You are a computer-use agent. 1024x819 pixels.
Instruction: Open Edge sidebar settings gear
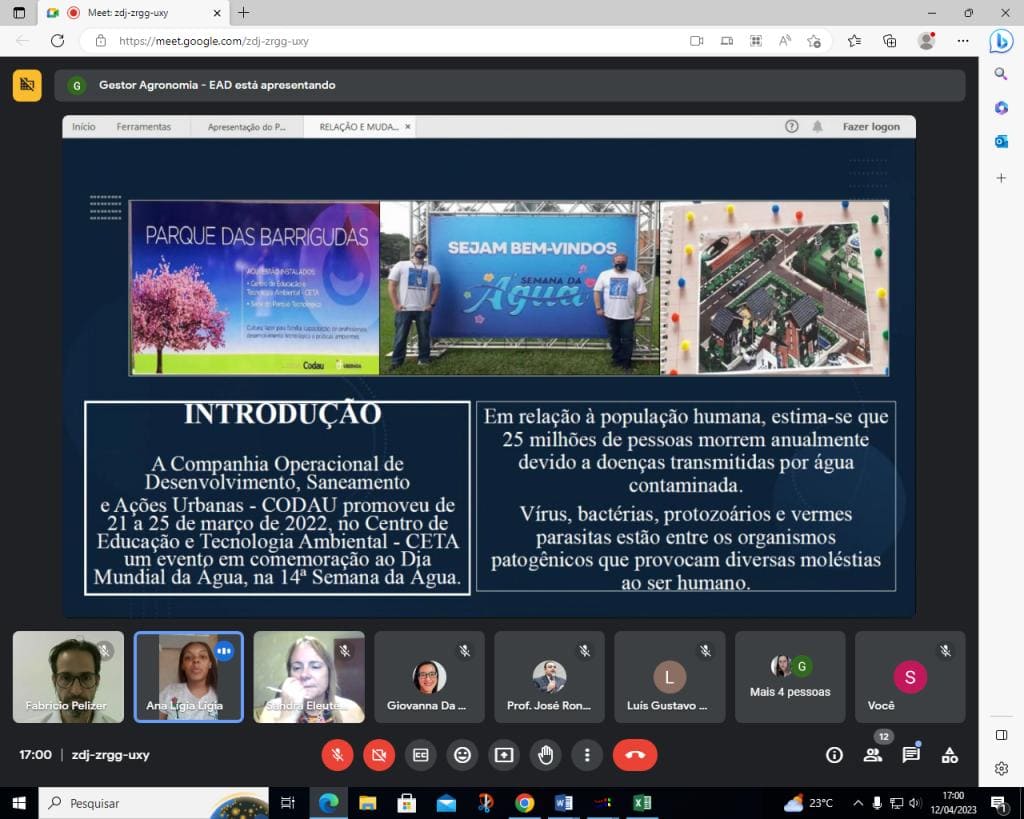(x=1001, y=768)
